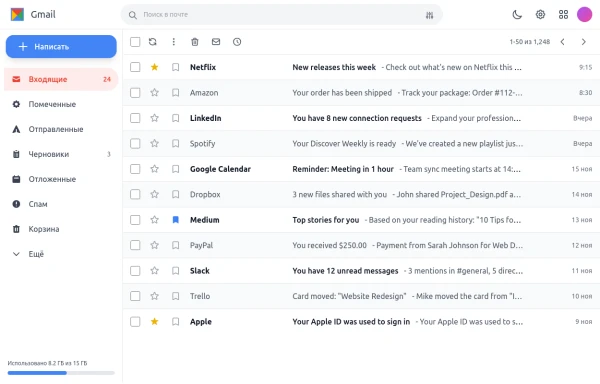This screenshot has width=600, height=384.
Task: Toggle dark mode moon icon
Action: pyautogui.click(x=517, y=15)
